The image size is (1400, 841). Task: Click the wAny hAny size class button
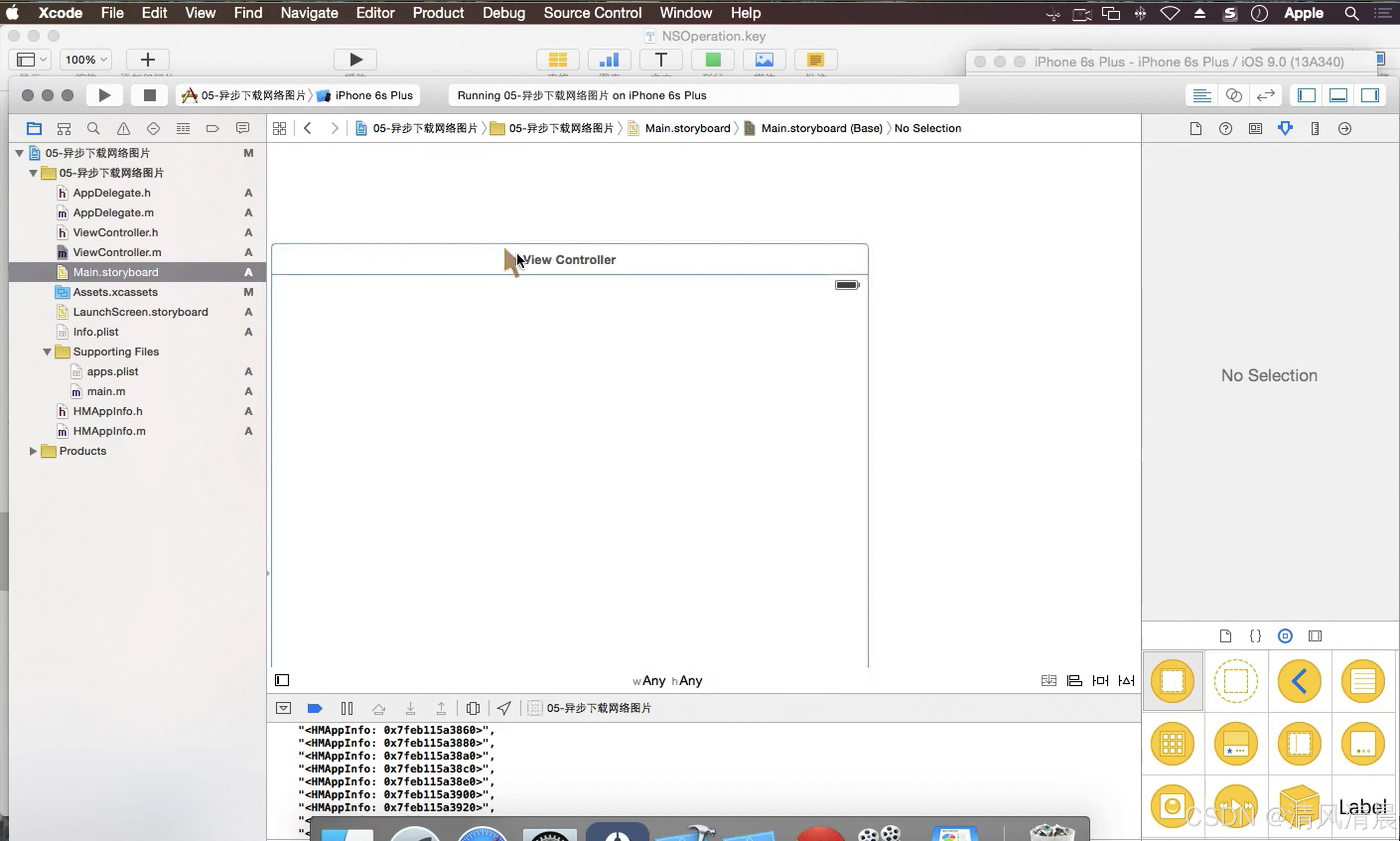667,681
